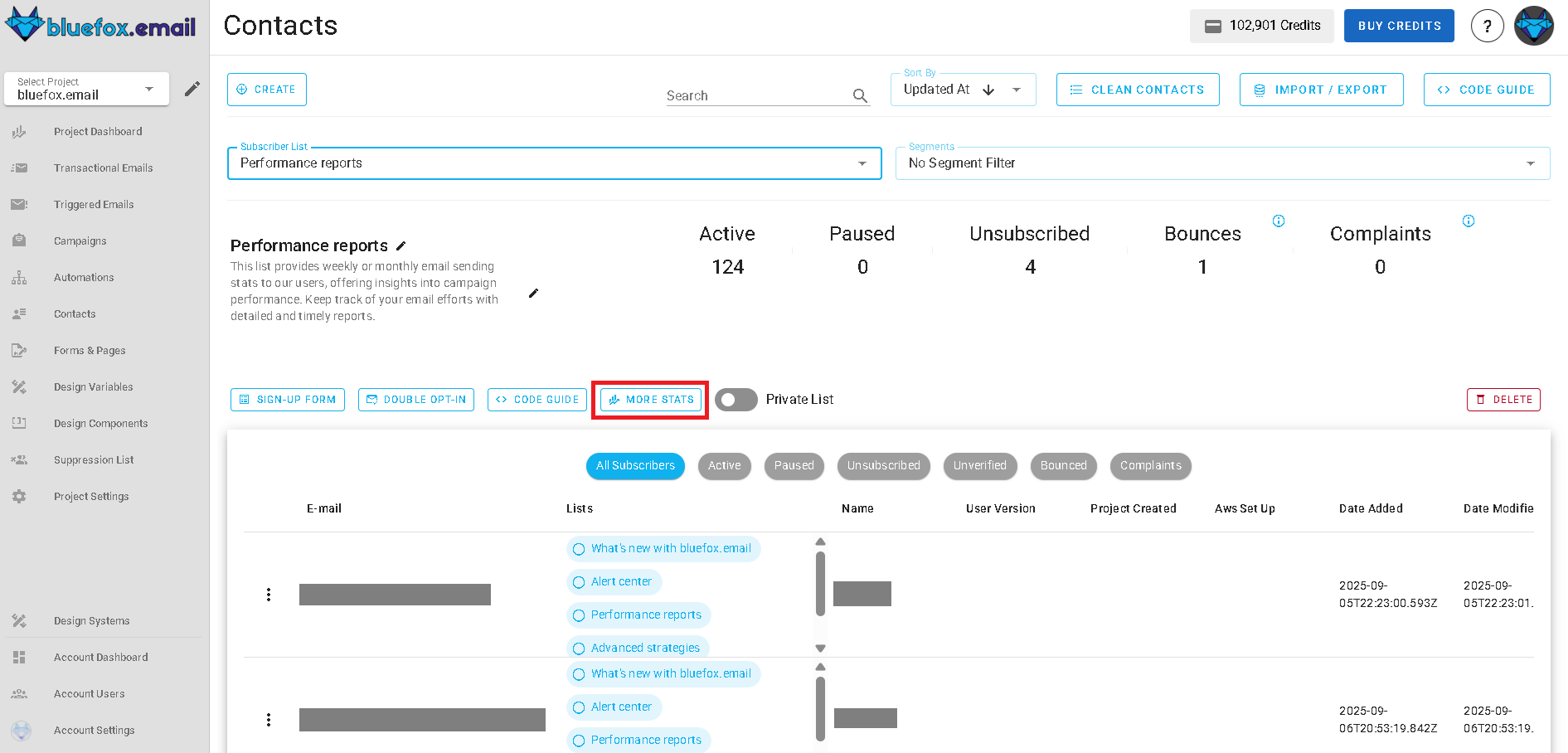Toggle What's new with bluefox.email in first row
This screenshot has width=1568, height=753.
663,549
